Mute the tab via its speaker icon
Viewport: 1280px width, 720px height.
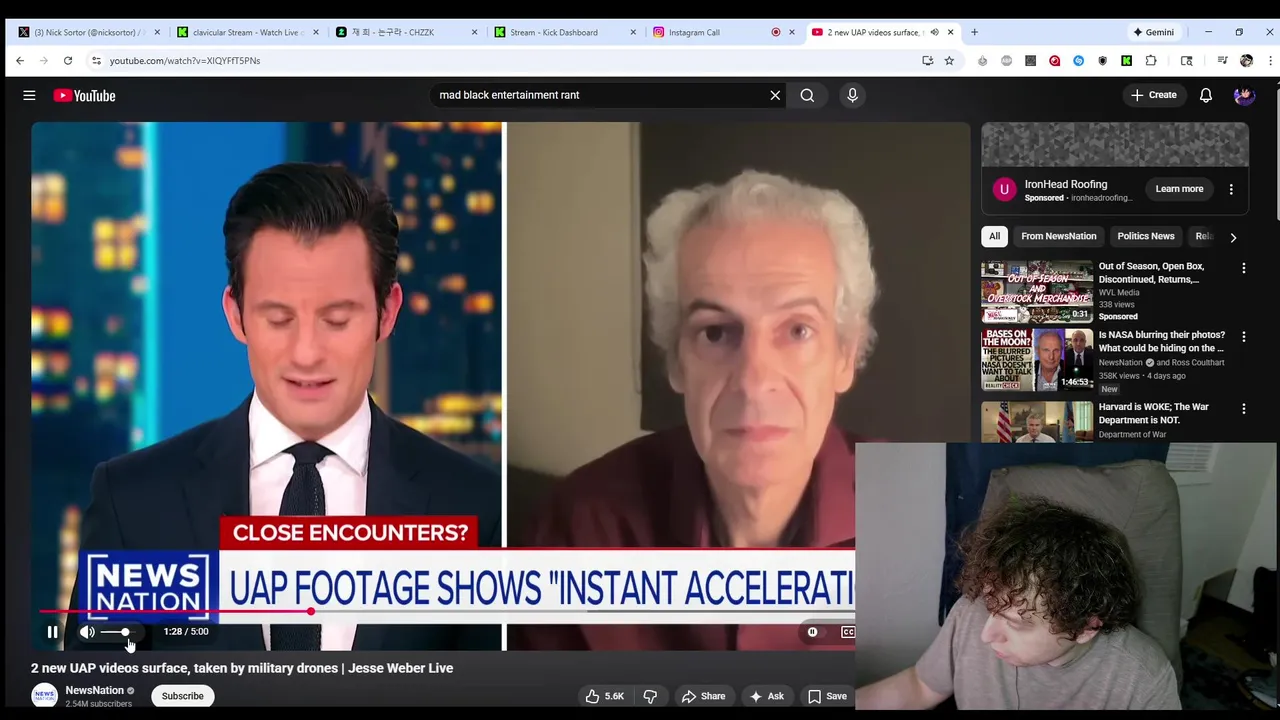(x=934, y=32)
